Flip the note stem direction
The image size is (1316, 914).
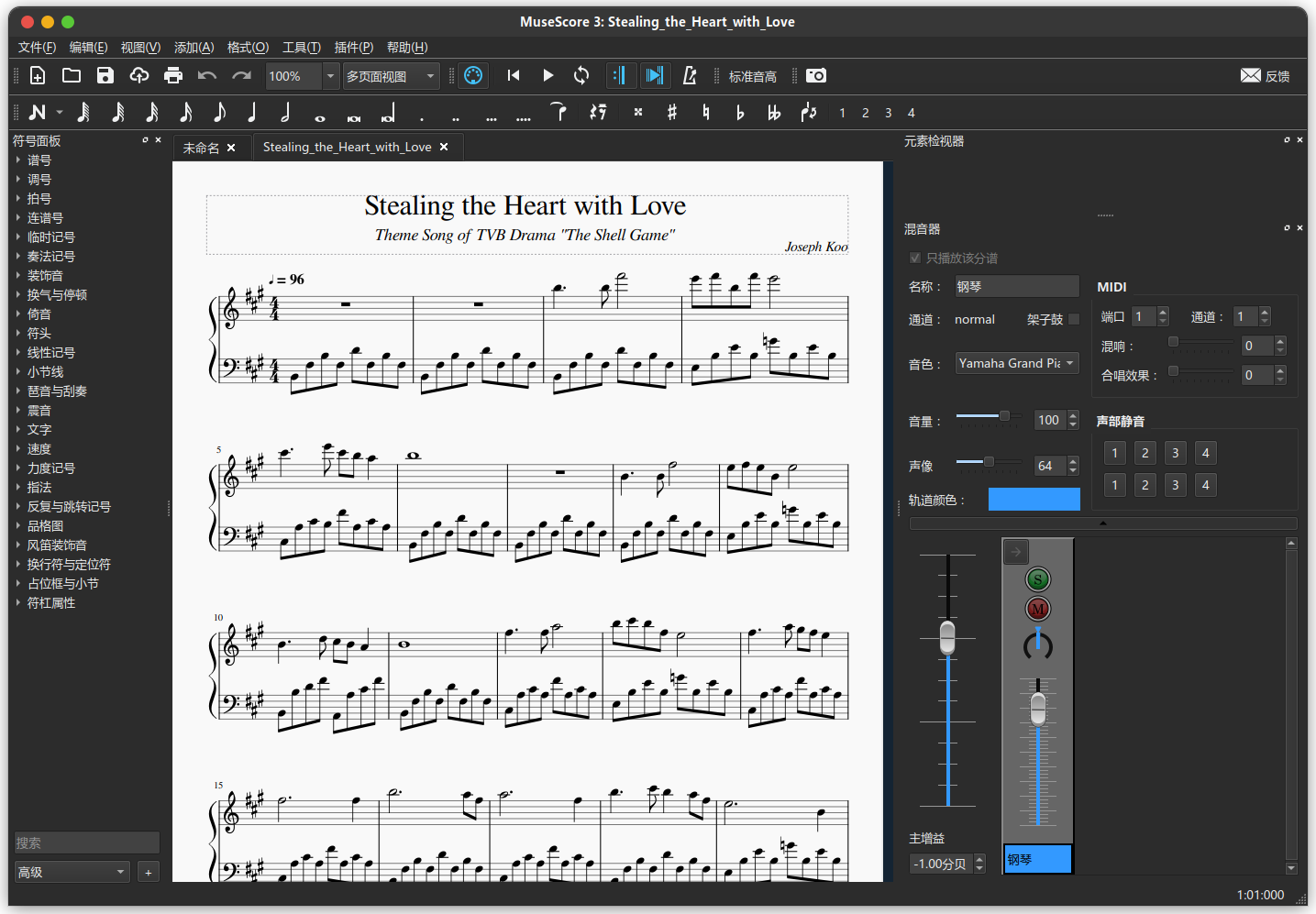click(x=808, y=113)
